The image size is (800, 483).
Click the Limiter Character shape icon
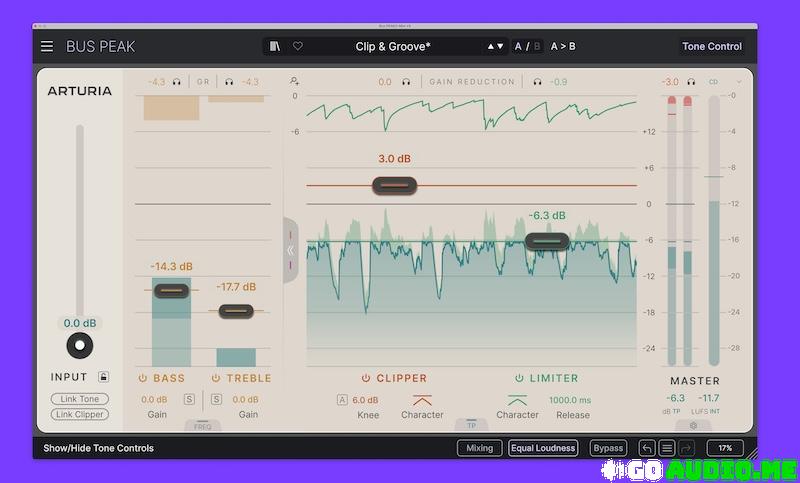pos(517,400)
